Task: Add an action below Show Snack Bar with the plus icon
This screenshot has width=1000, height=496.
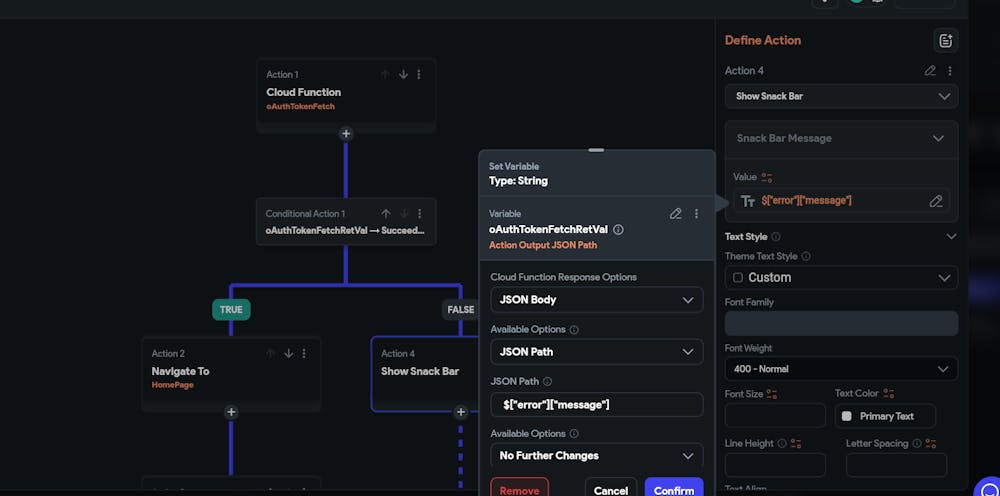Action: [461, 412]
